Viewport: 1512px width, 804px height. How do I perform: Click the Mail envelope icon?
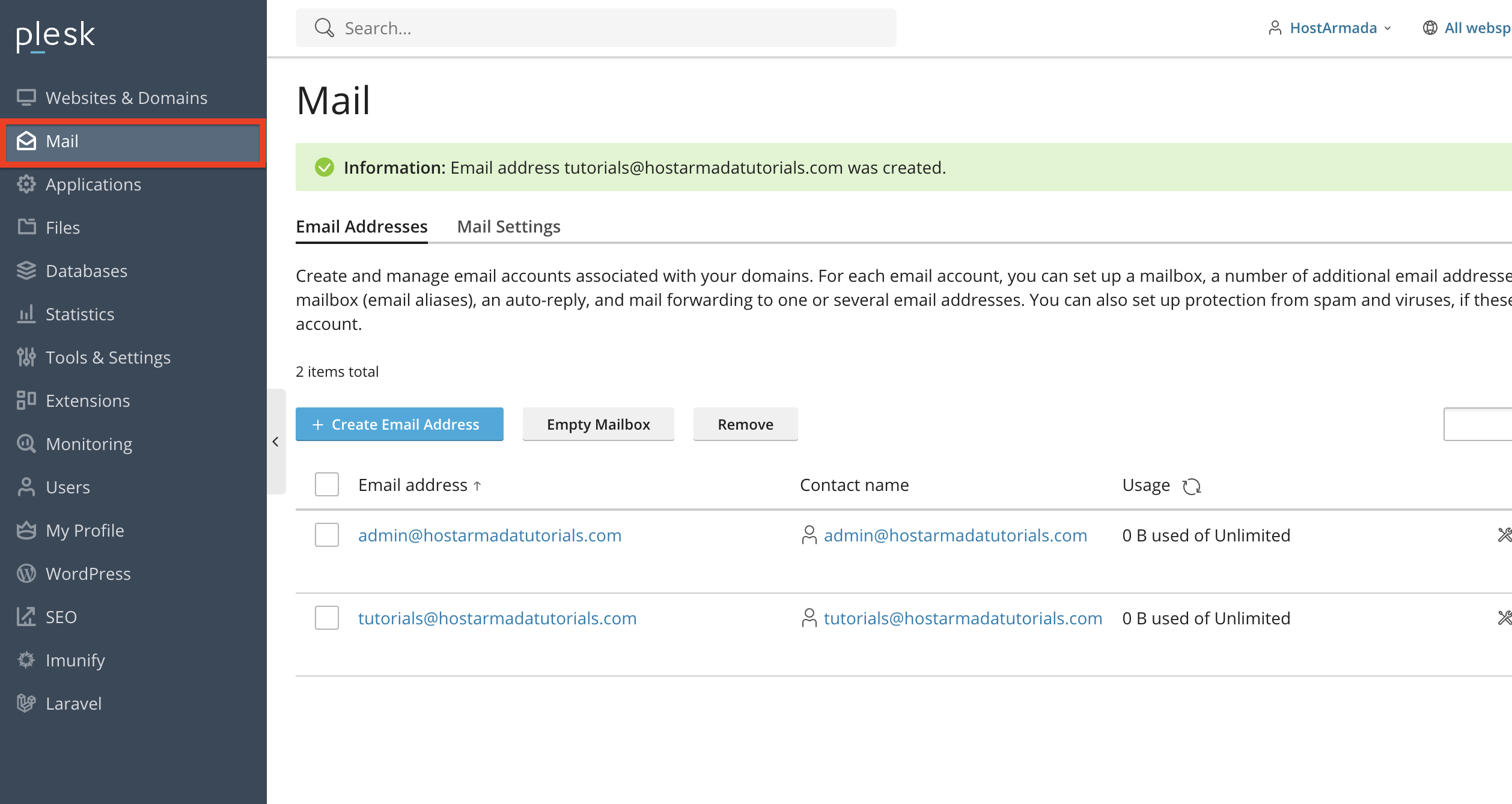[26, 141]
